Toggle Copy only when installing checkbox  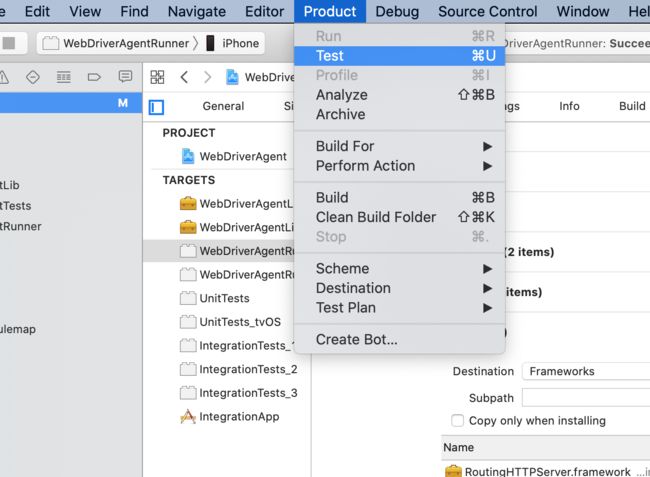(x=457, y=420)
